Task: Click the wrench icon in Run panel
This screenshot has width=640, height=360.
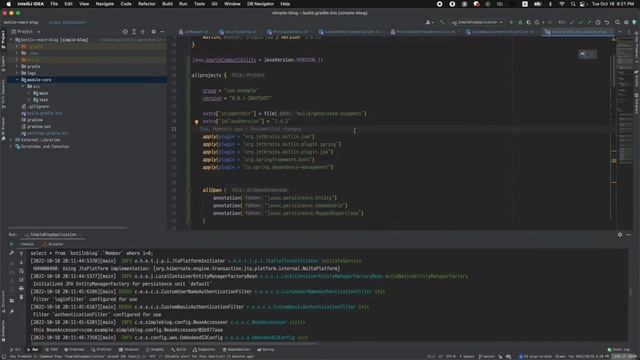Action: click(x=11, y=253)
